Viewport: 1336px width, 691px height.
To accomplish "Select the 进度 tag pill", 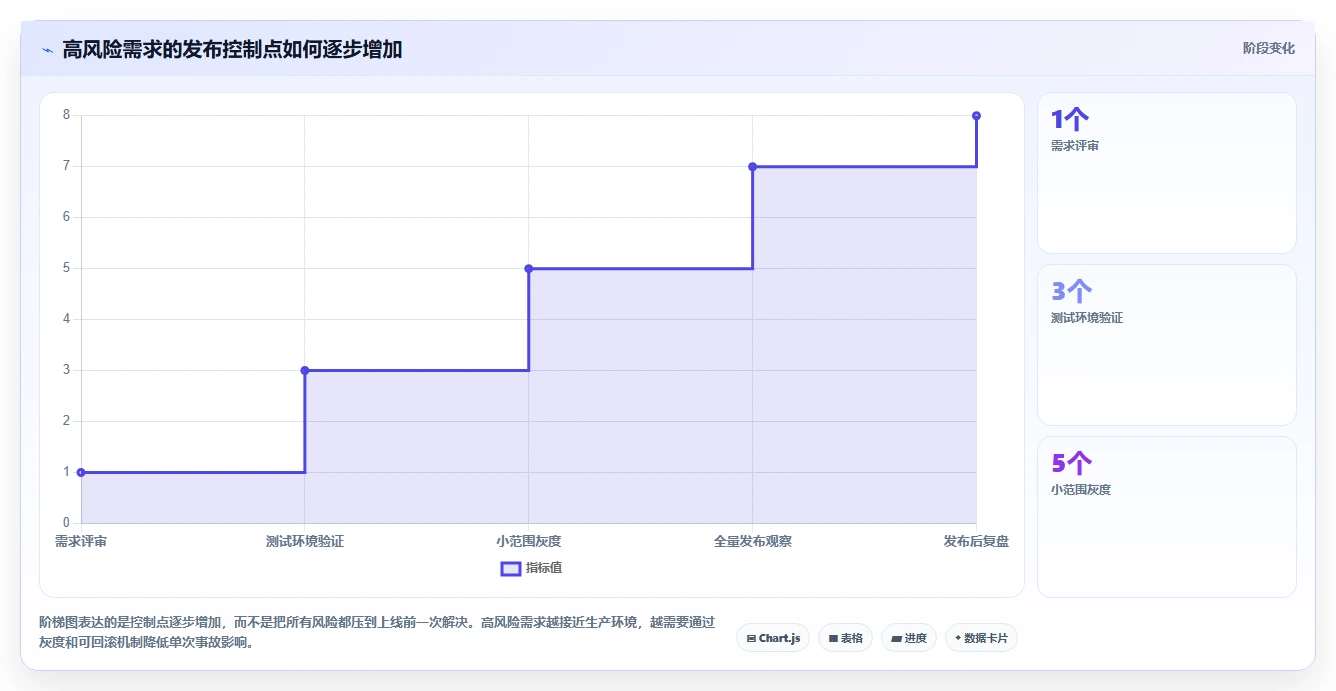I will click(x=909, y=638).
